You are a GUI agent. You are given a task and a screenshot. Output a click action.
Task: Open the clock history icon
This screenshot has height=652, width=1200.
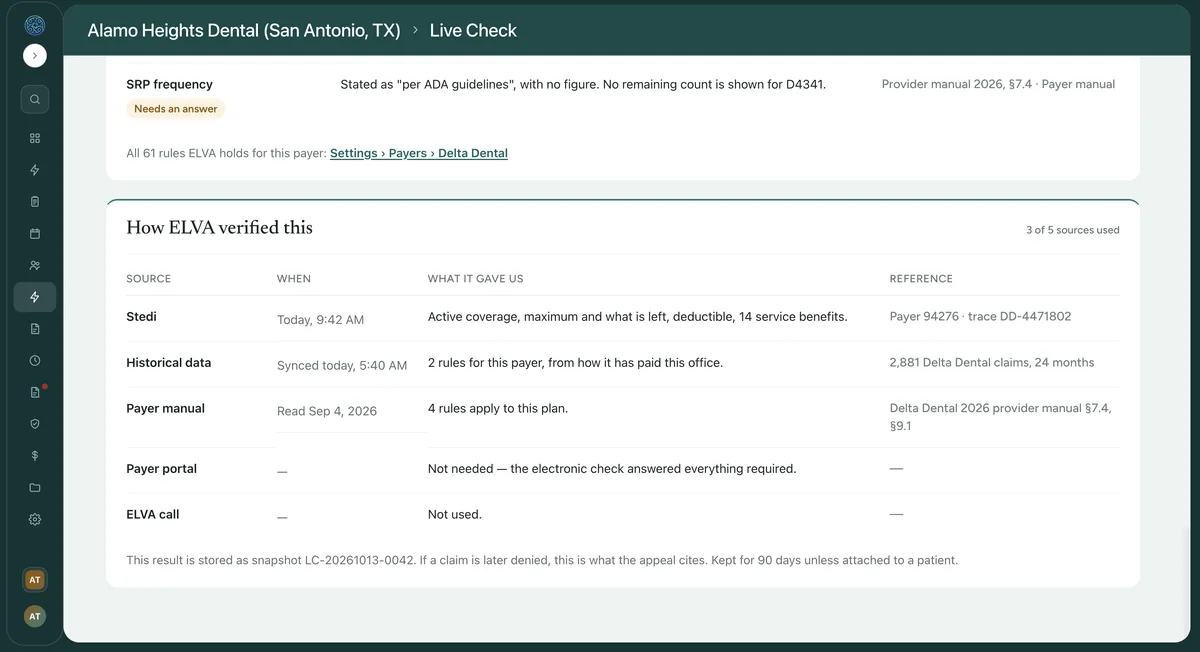35,360
